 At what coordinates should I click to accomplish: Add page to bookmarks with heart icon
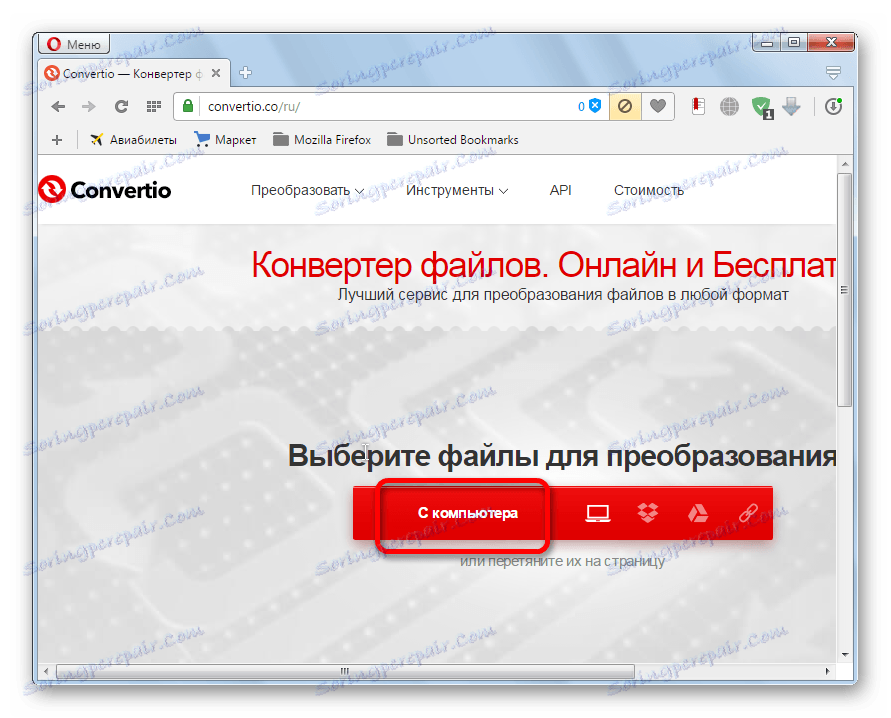[657, 106]
